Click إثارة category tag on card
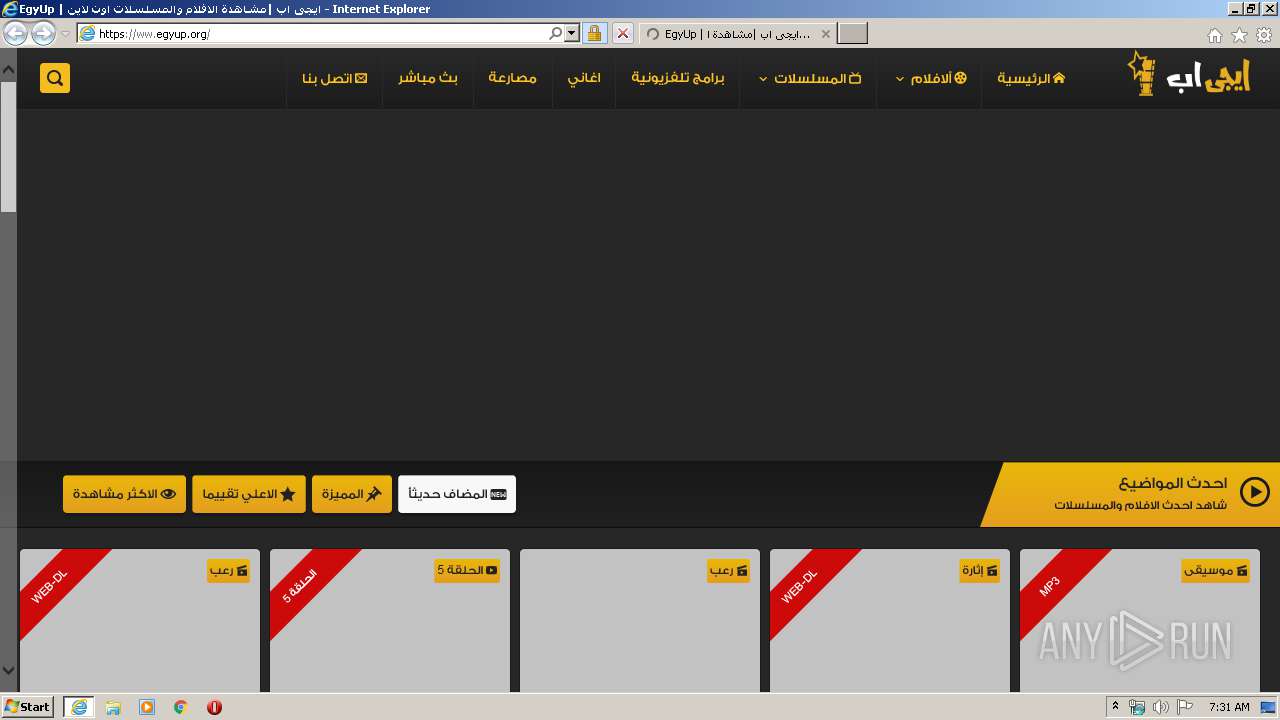 979,570
